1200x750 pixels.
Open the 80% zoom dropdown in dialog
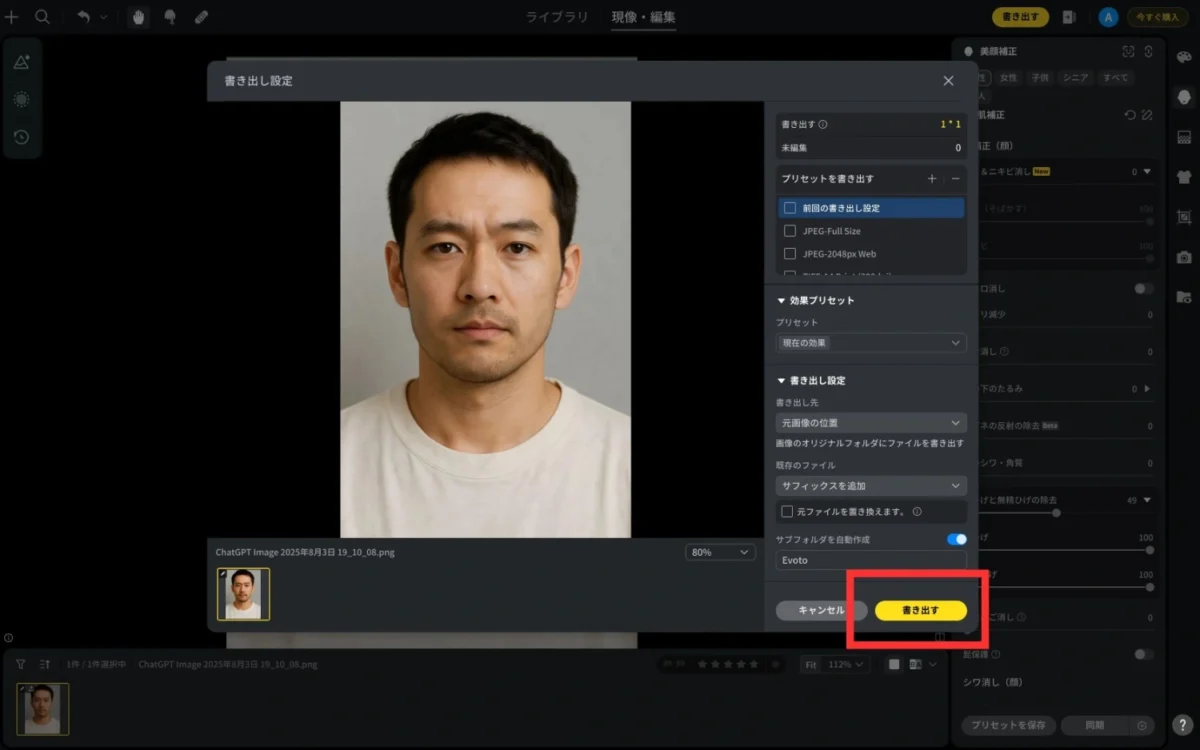(720, 552)
